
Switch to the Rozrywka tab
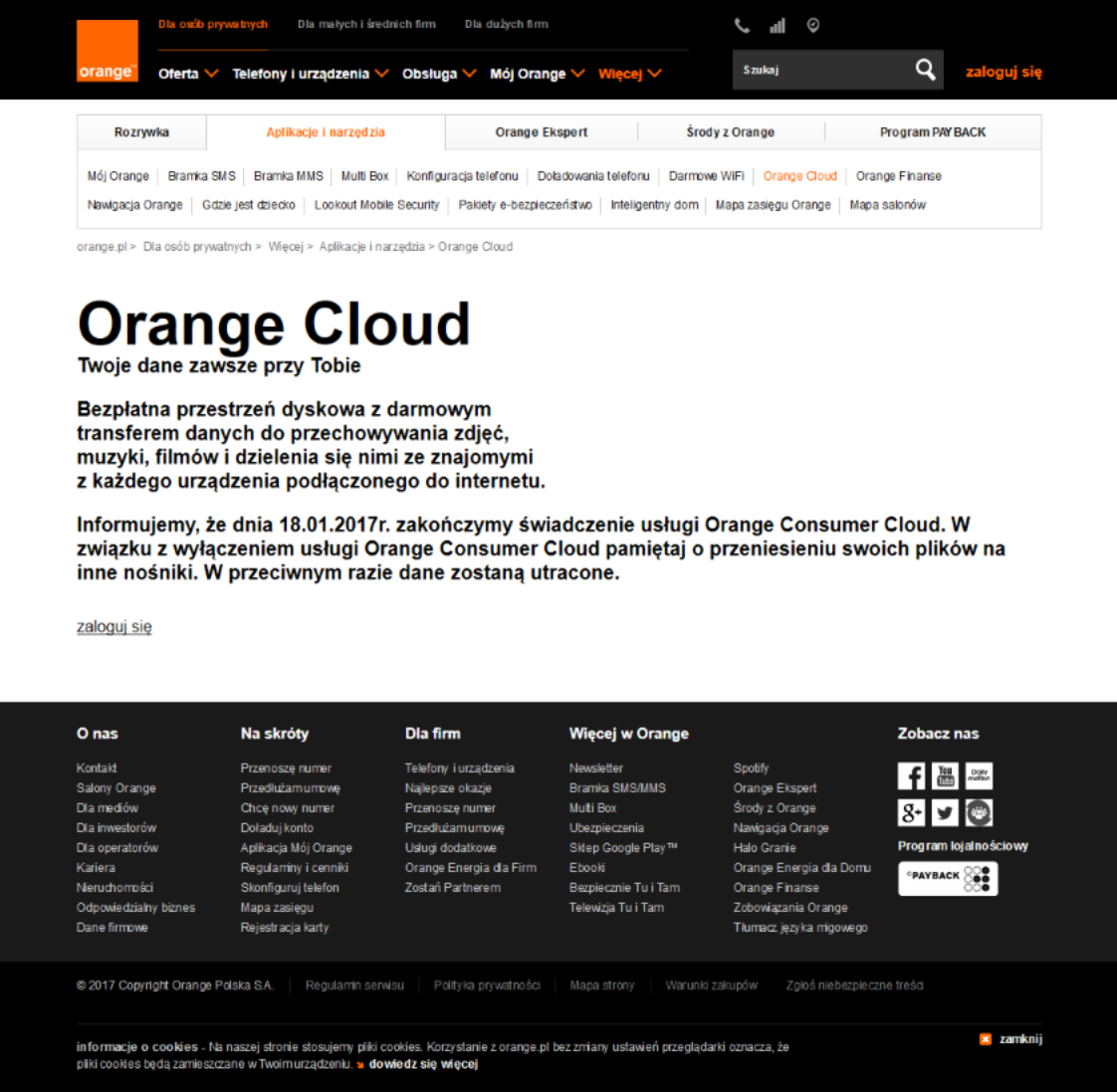click(141, 132)
